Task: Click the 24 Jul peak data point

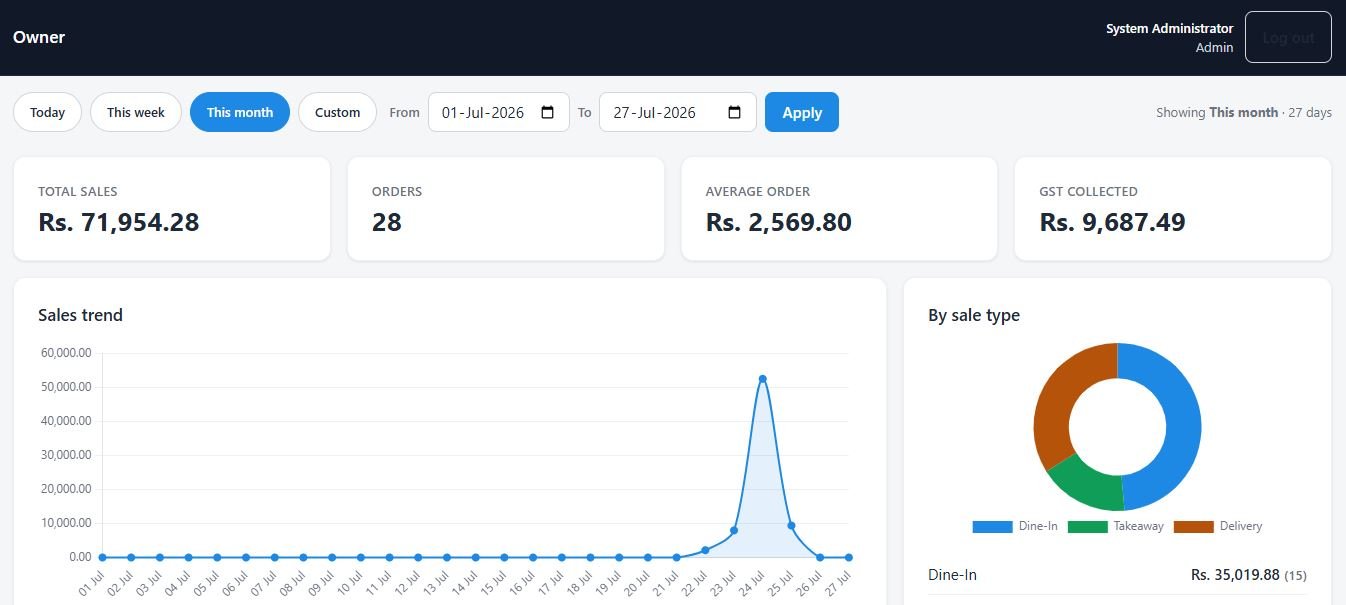Action: coord(762,379)
